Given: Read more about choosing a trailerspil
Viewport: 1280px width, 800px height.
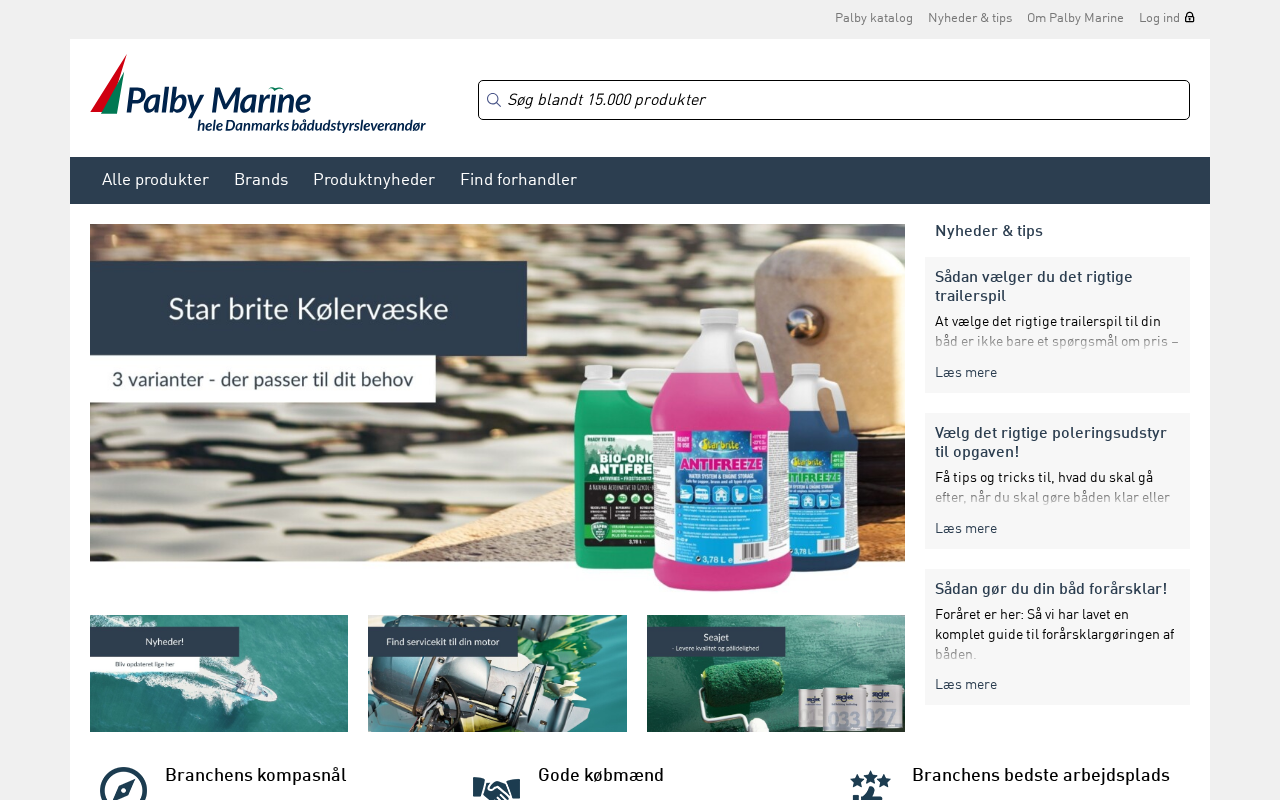Looking at the screenshot, I should click(966, 372).
